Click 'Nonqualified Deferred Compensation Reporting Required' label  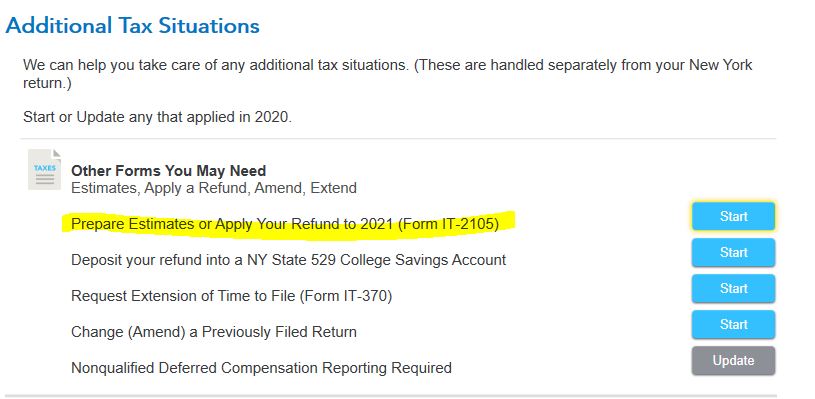(261, 368)
